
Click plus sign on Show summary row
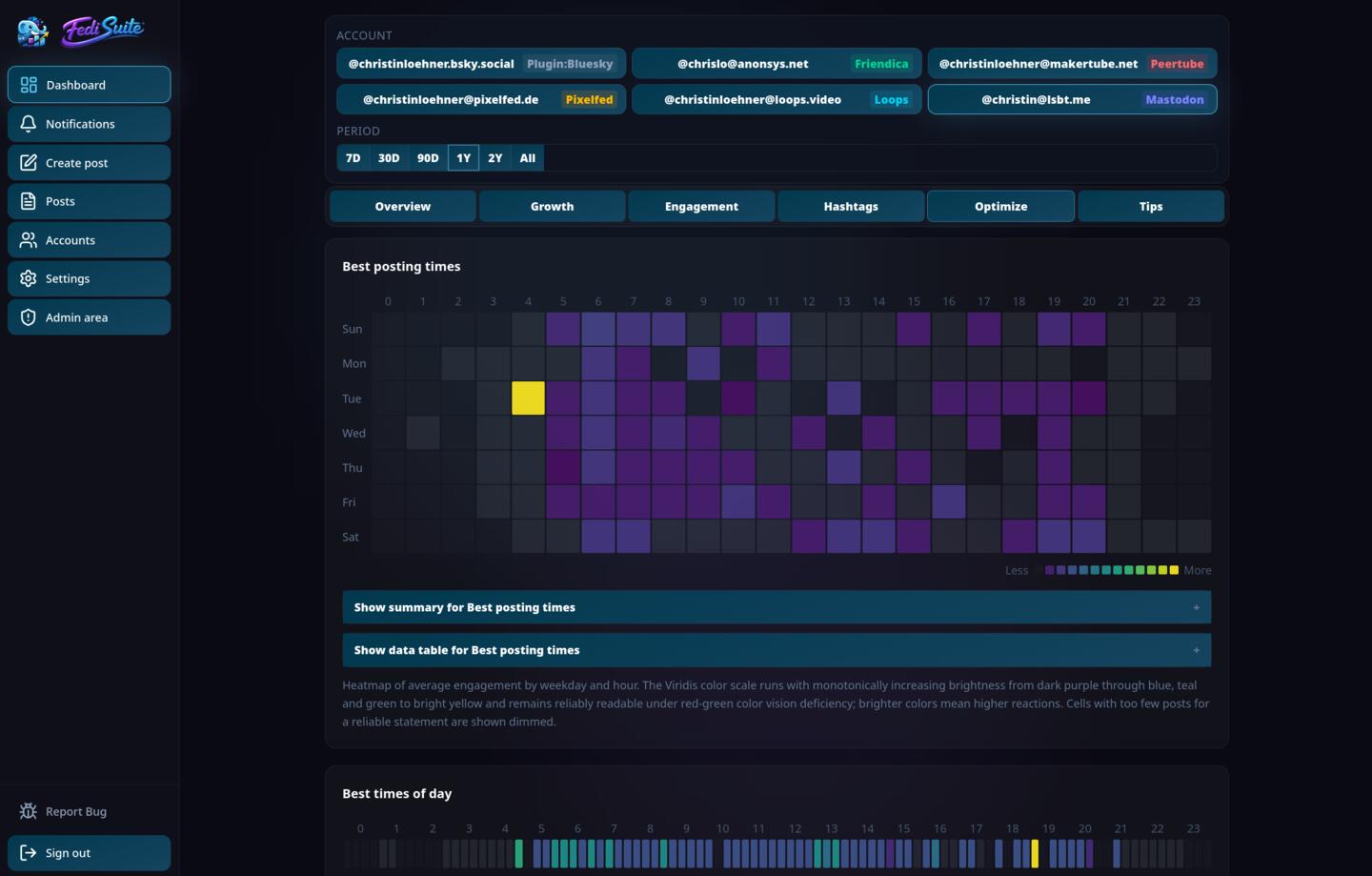click(1197, 607)
